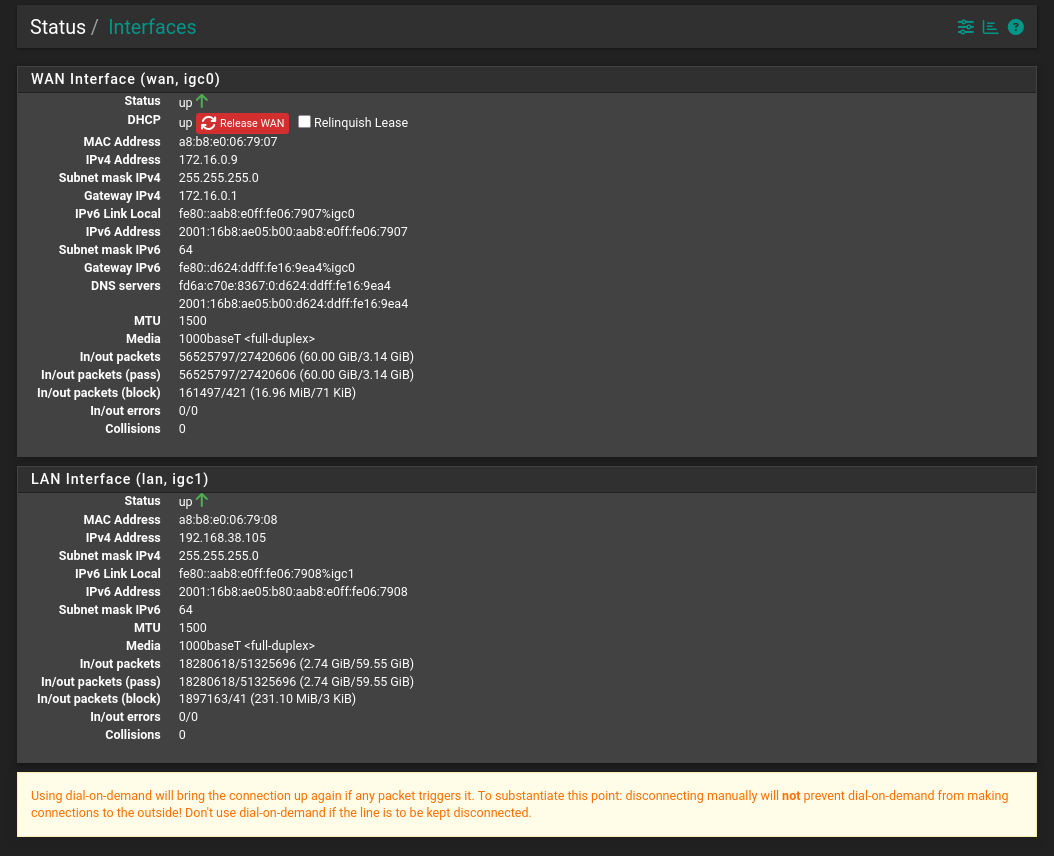Click the Status breadcrumb item

58,27
